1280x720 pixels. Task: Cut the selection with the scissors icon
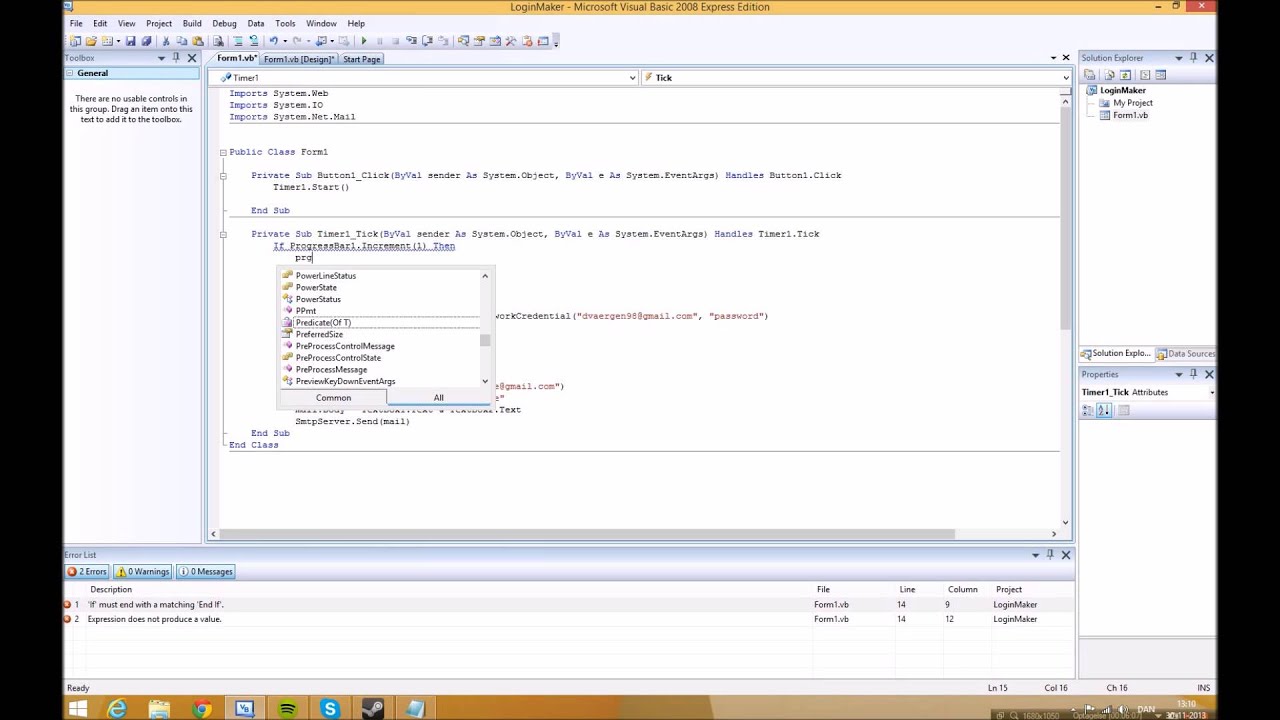pos(166,41)
